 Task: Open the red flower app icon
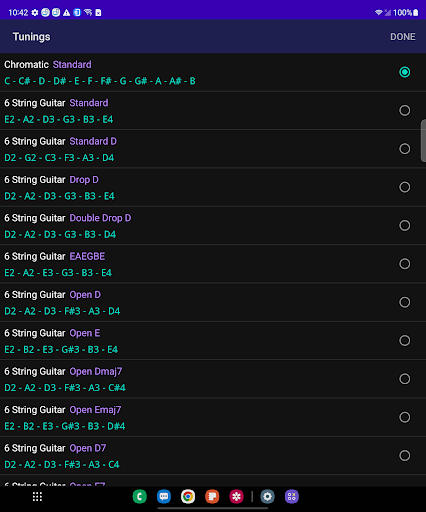(x=236, y=497)
